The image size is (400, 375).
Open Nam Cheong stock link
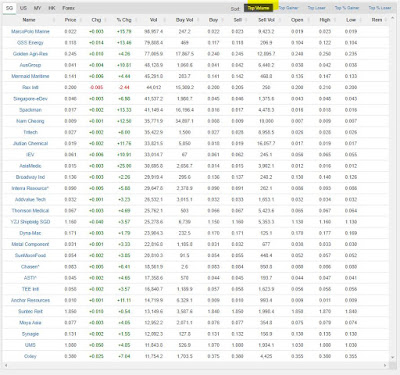[x=30, y=121]
